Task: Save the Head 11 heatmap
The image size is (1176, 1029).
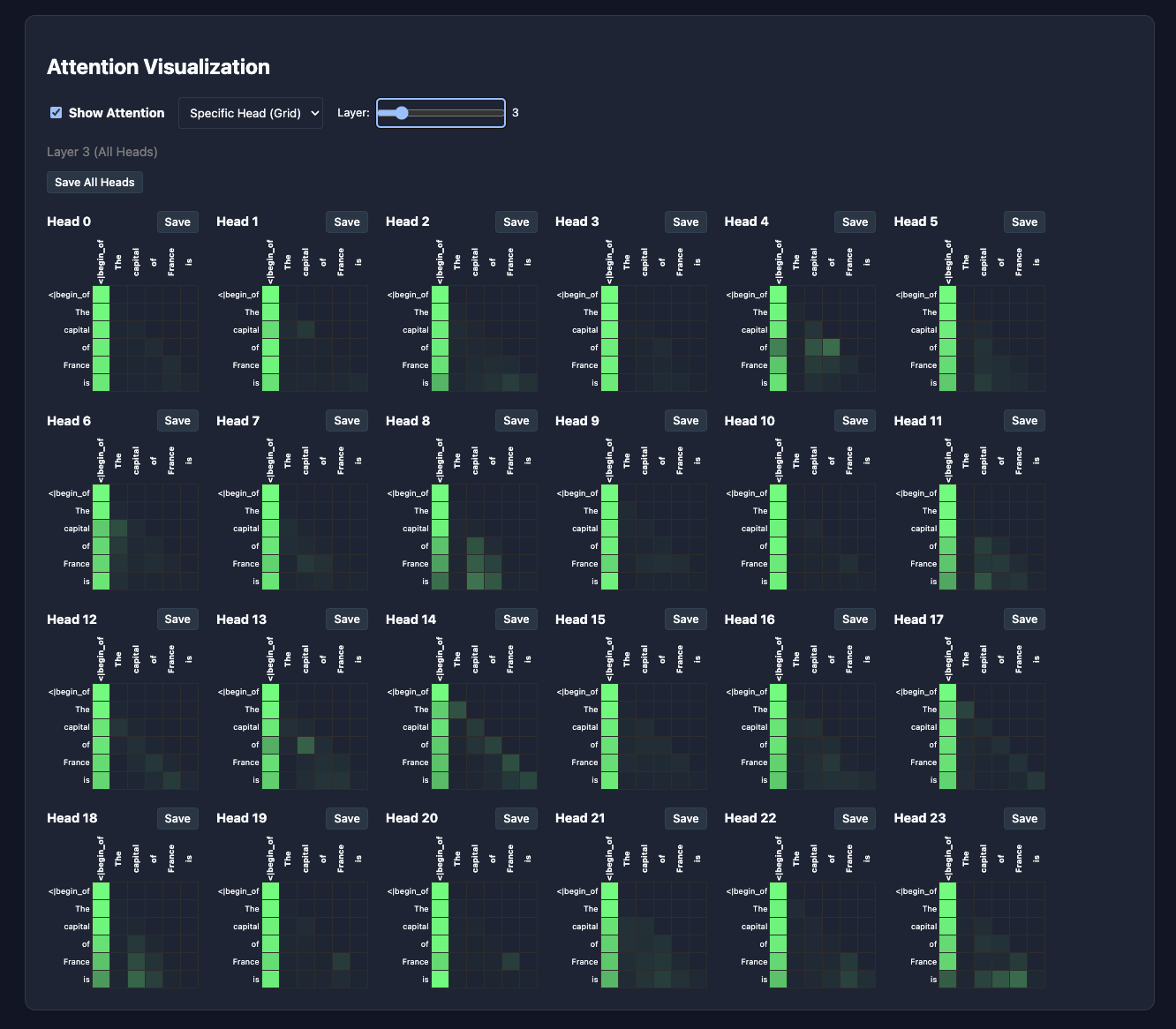Action: coord(1025,421)
